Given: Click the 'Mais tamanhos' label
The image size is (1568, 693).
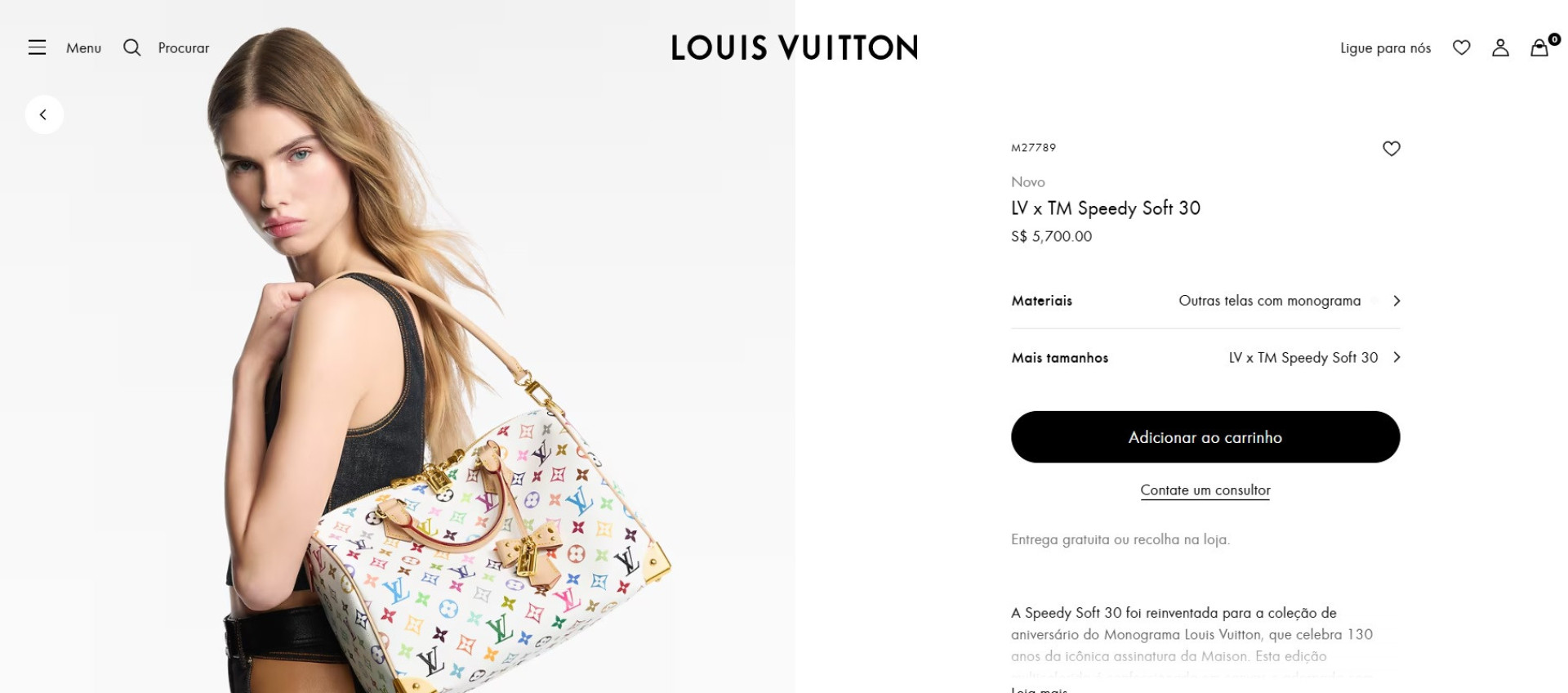Looking at the screenshot, I should [1059, 358].
